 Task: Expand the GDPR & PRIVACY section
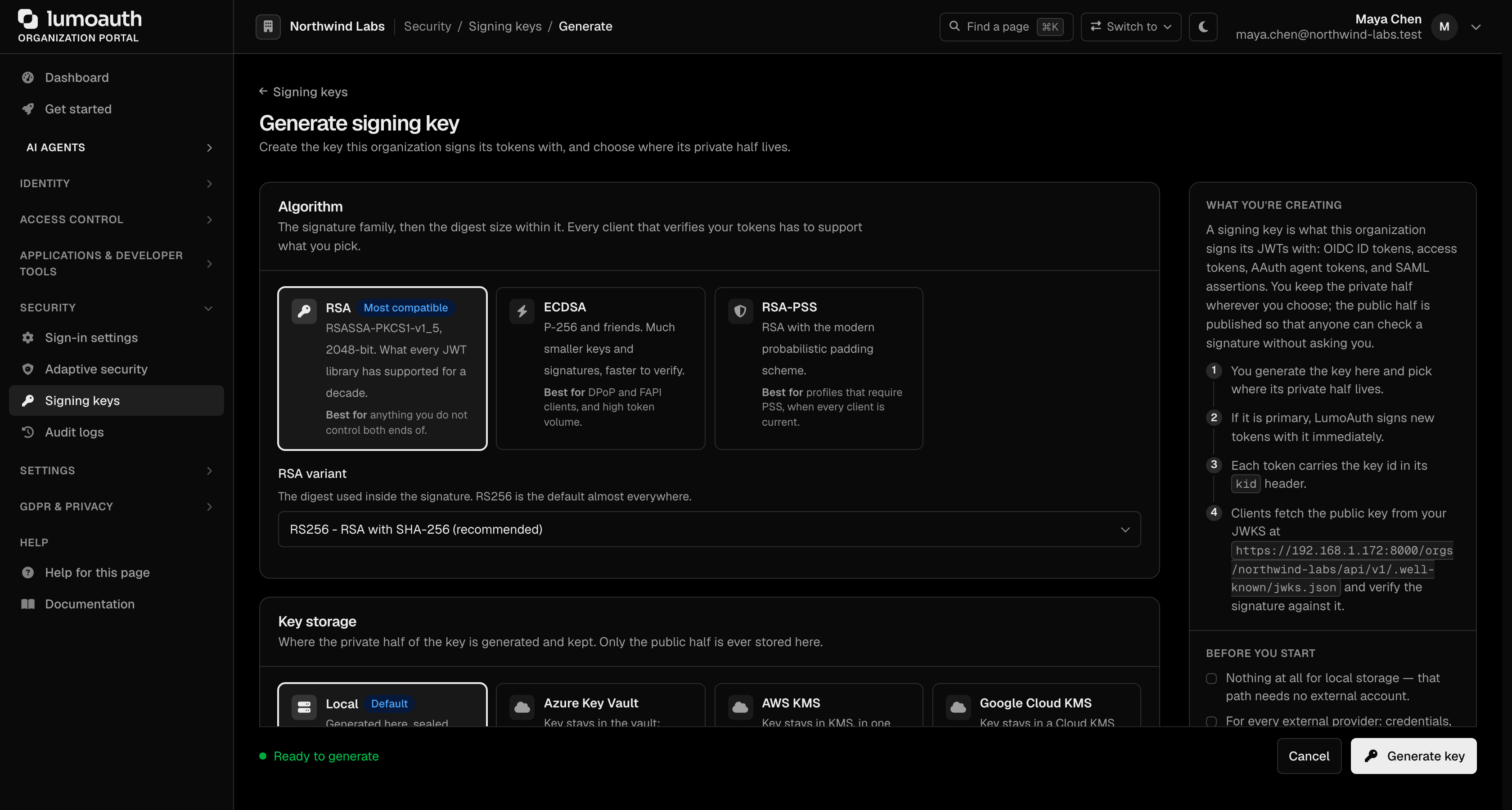(x=116, y=507)
